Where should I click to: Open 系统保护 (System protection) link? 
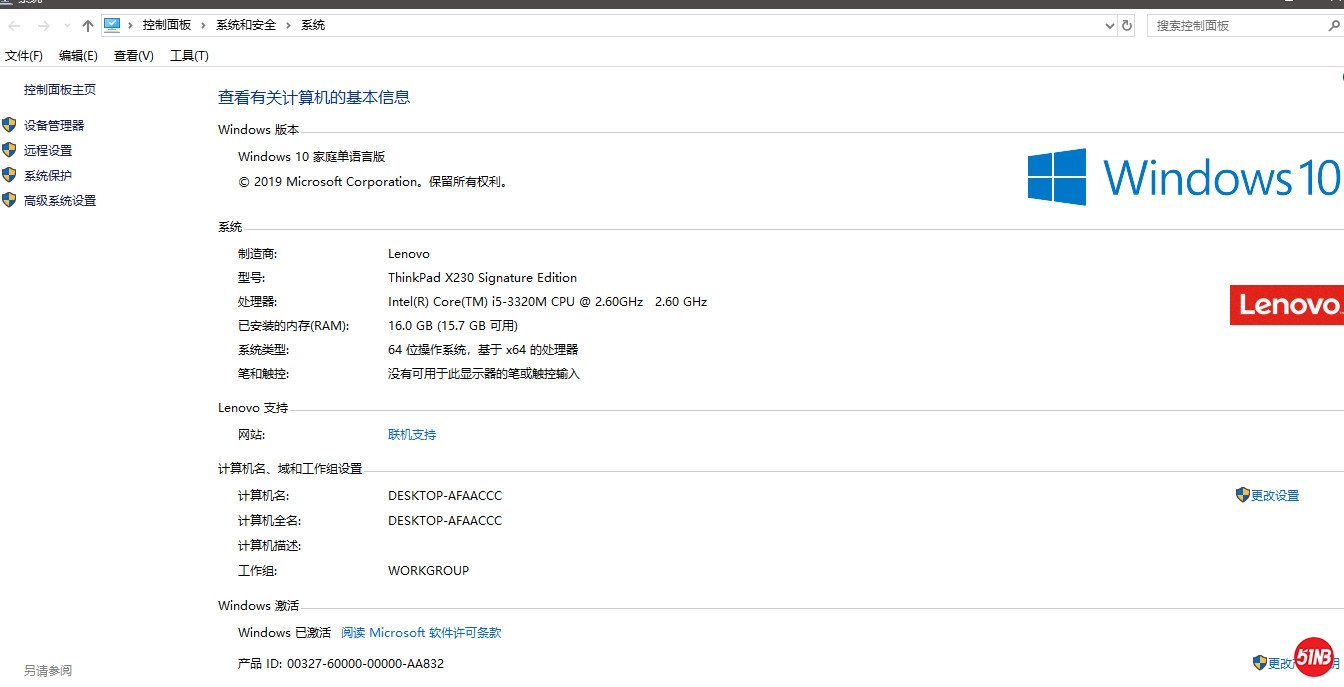point(48,175)
